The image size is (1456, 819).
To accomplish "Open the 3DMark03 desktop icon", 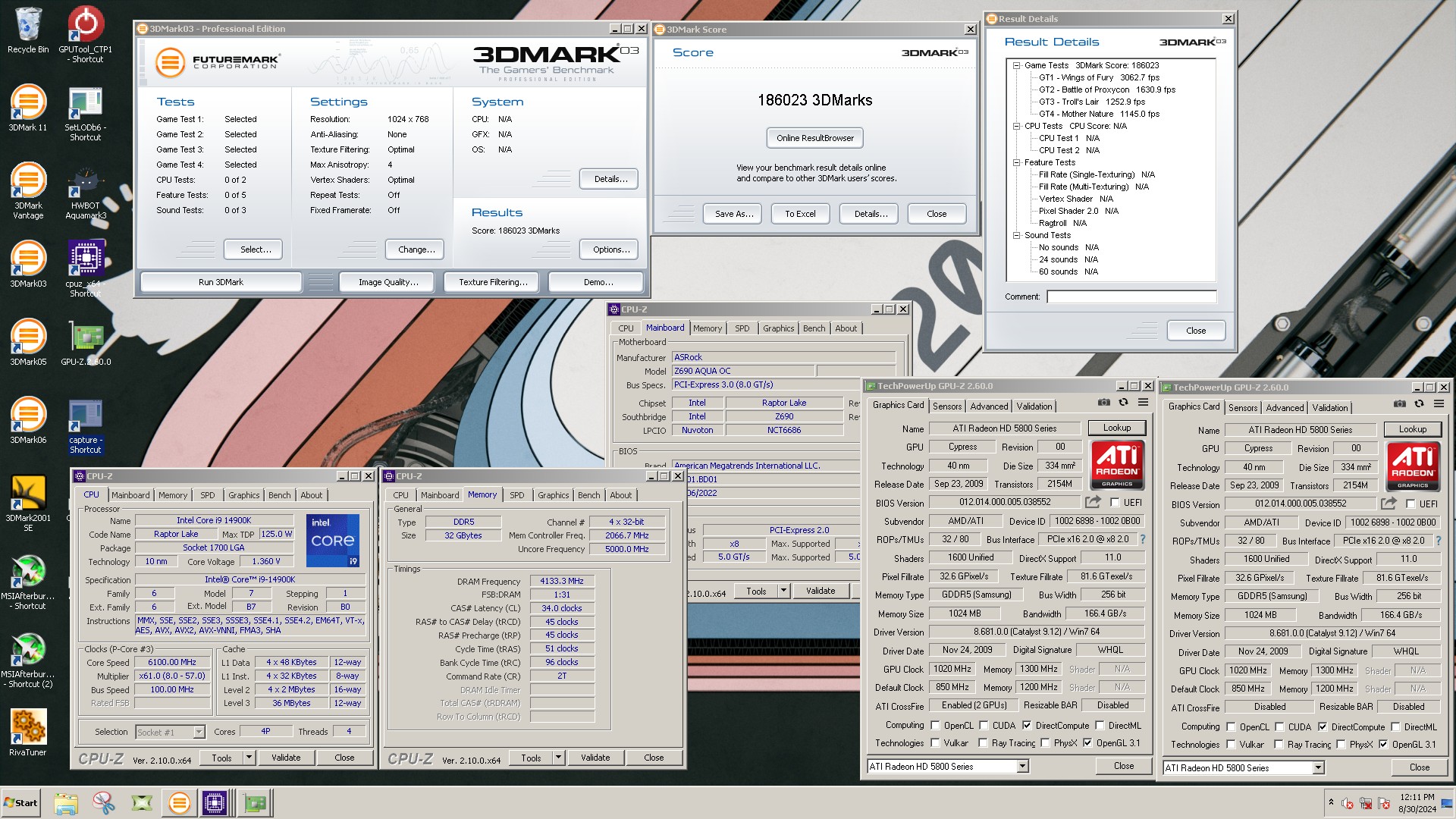I will tap(28, 265).
